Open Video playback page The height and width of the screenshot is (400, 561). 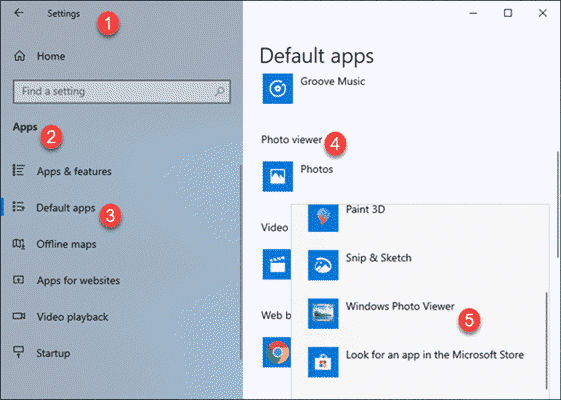(x=72, y=317)
